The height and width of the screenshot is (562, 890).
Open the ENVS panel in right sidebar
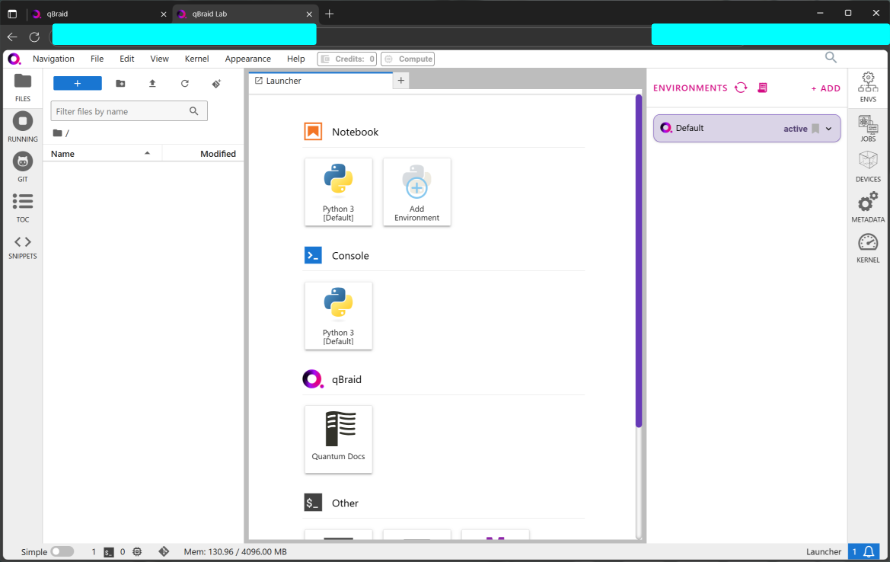(x=868, y=87)
